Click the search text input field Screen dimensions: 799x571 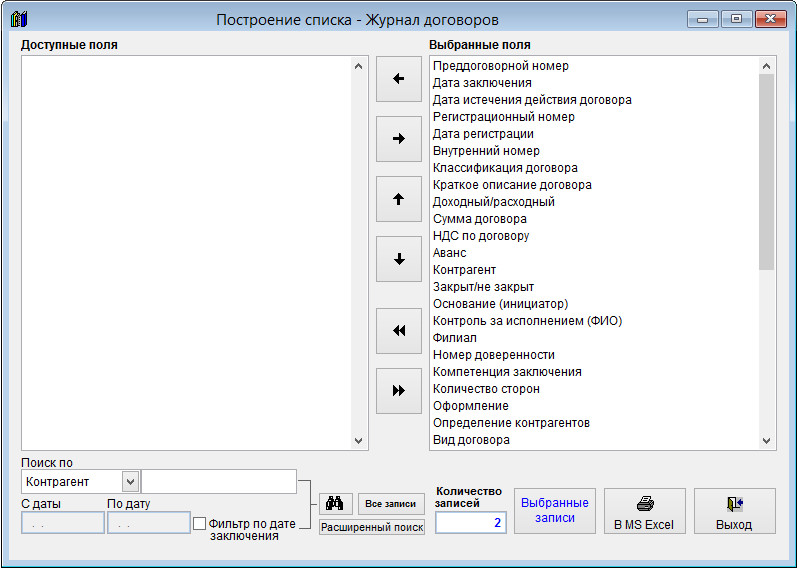click(x=219, y=481)
